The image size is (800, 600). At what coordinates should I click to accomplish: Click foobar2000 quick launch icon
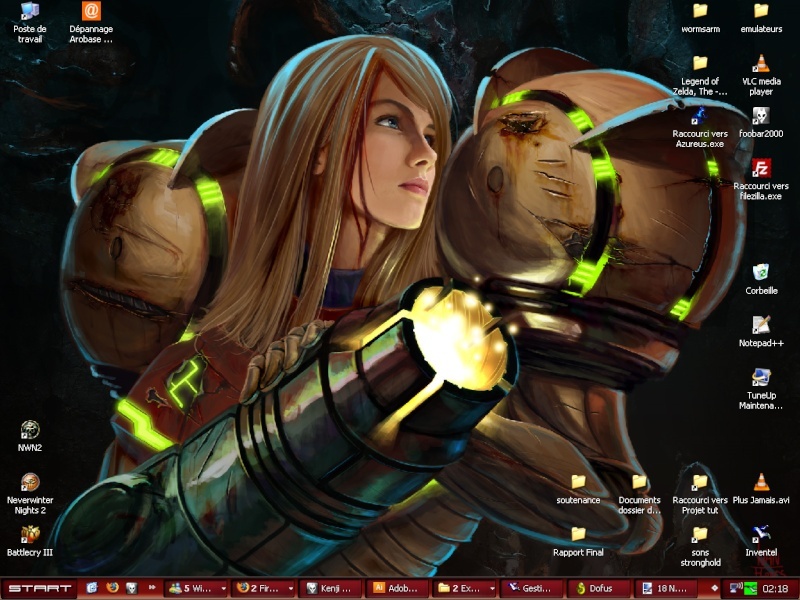(x=132, y=588)
